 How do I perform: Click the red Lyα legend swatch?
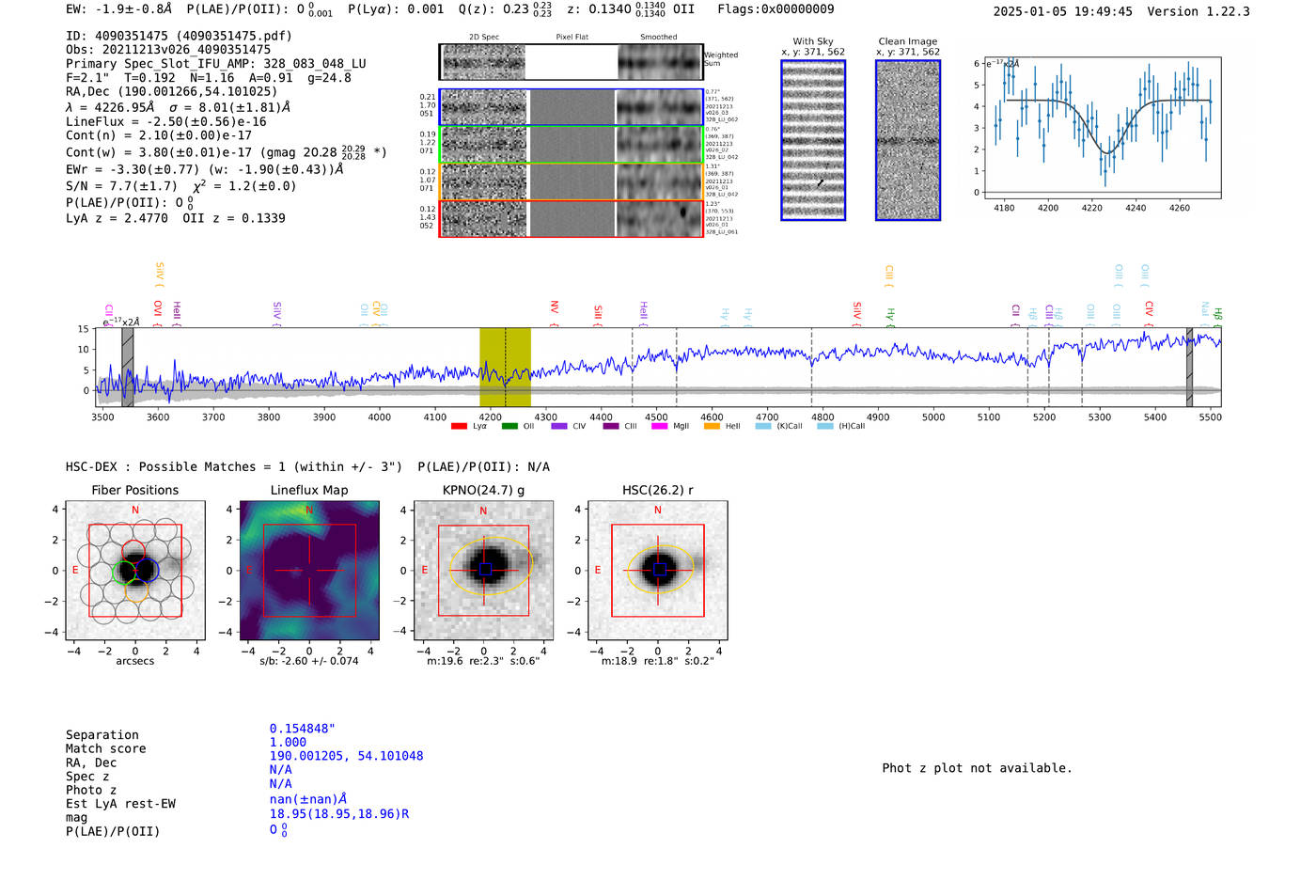459,426
